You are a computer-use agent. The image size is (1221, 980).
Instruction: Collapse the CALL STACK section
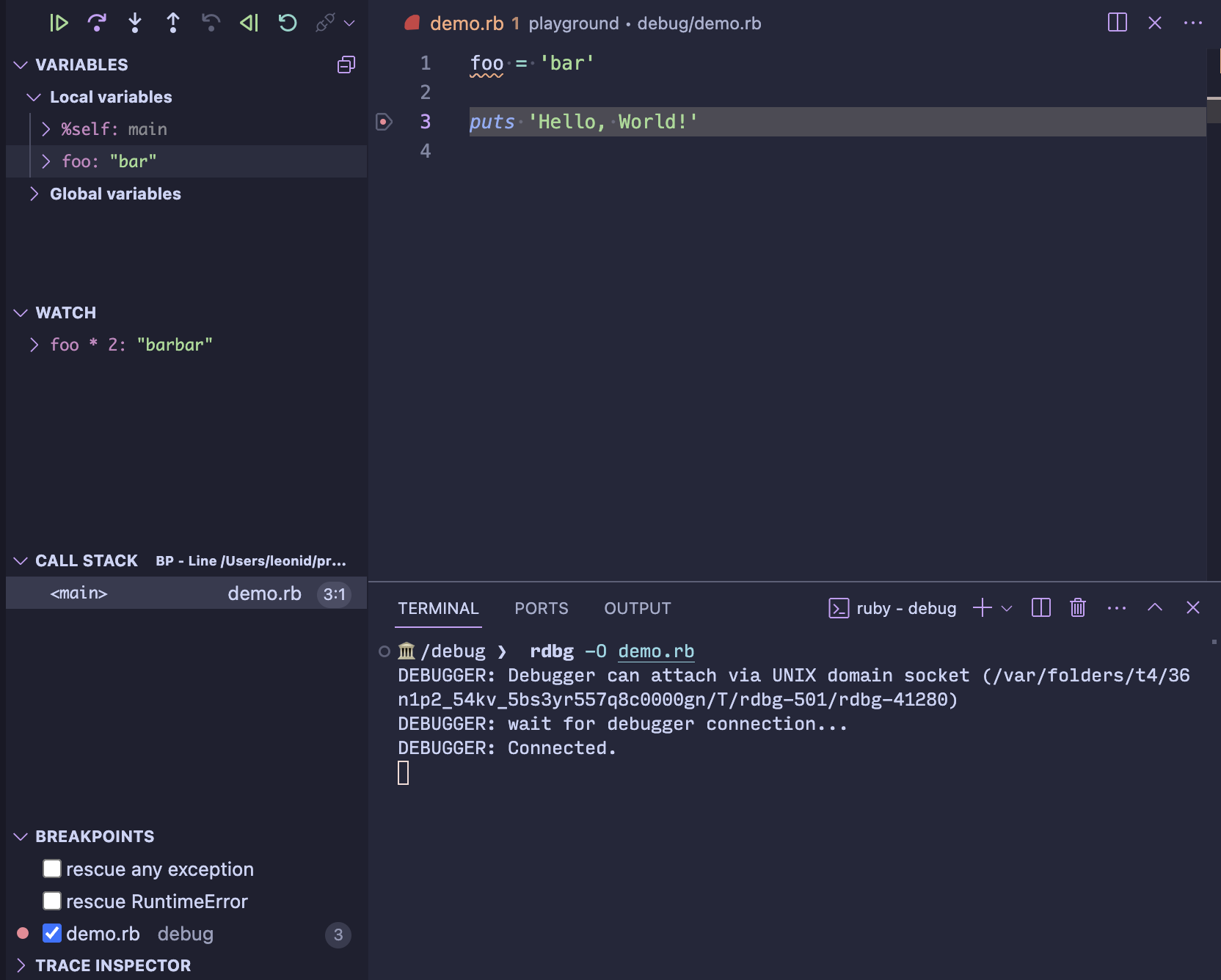point(21,560)
